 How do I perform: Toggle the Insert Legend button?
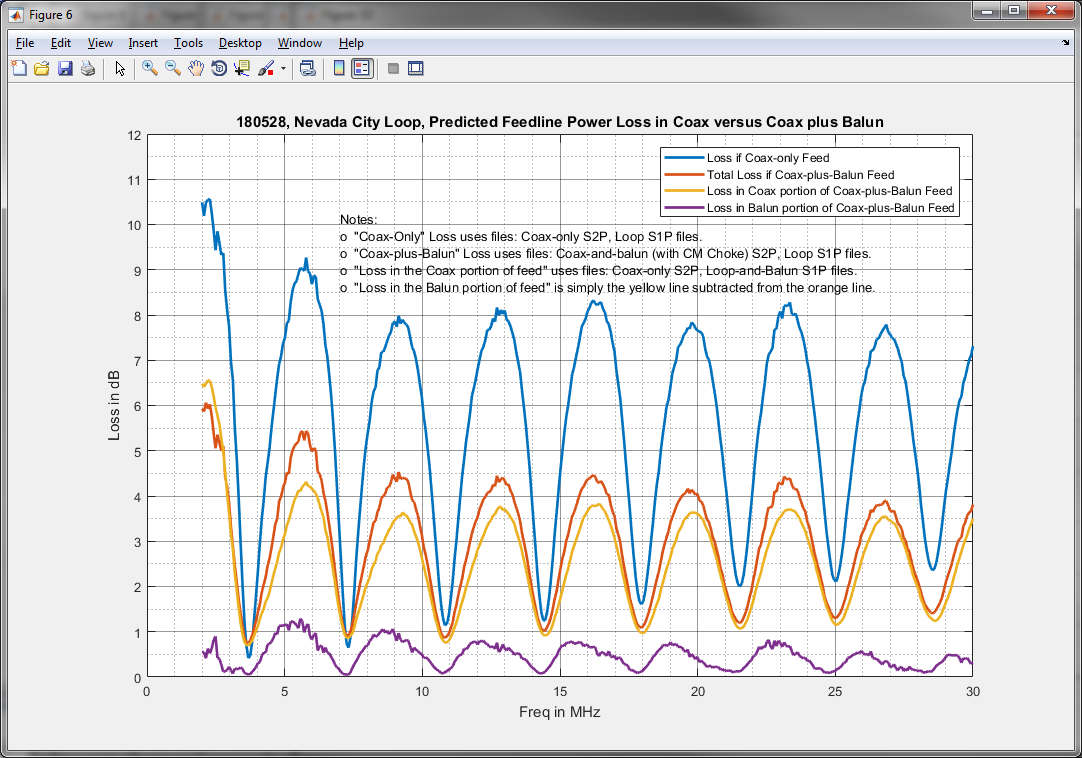[x=362, y=68]
